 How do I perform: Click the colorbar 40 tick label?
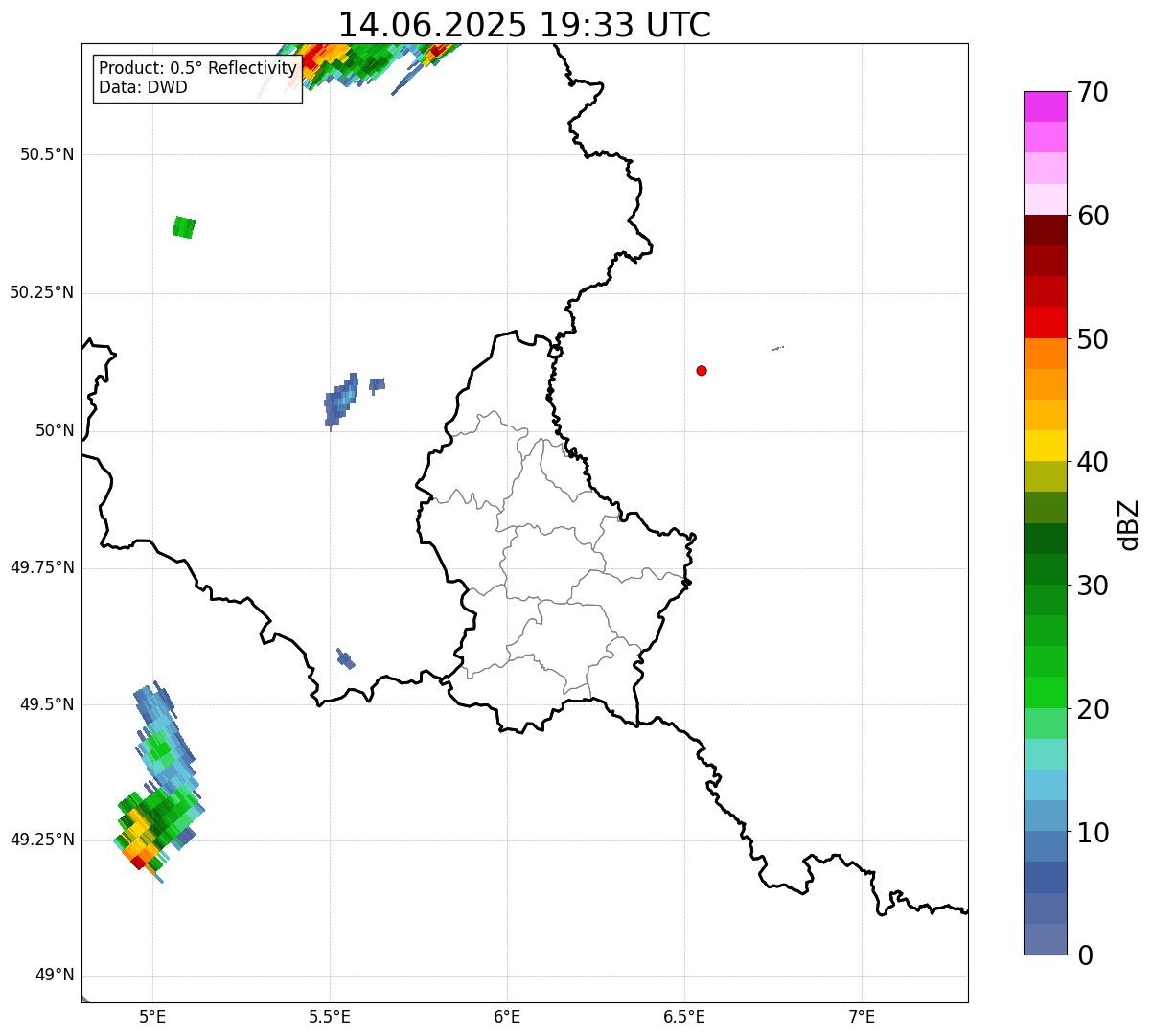(1092, 462)
